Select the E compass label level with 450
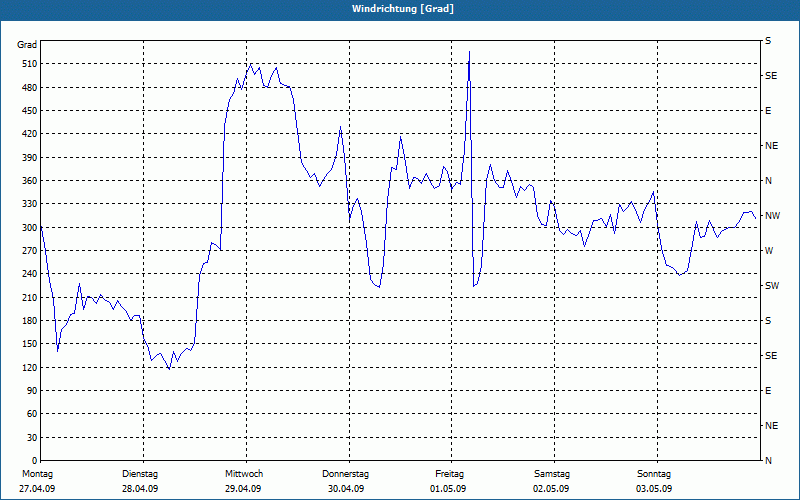Viewport: 800px width, 500px height. (x=768, y=111)
